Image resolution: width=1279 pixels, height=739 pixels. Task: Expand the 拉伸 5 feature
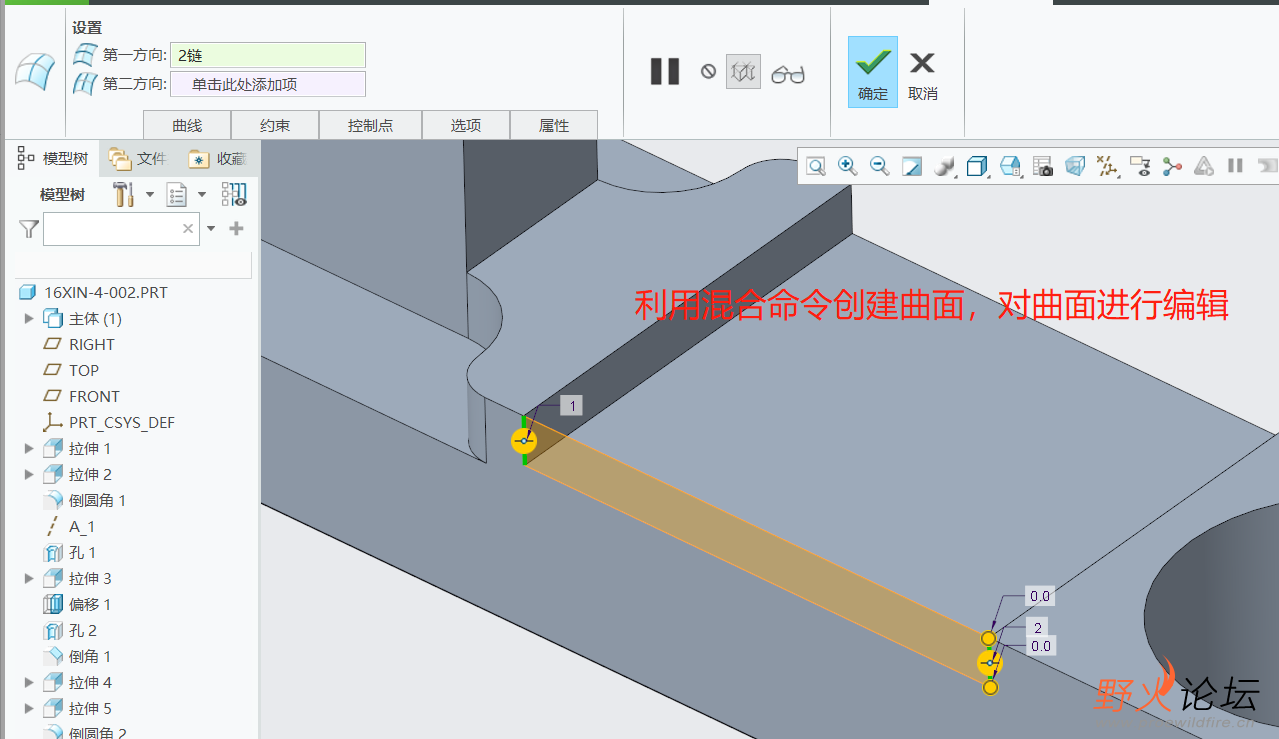click(29, 708)
